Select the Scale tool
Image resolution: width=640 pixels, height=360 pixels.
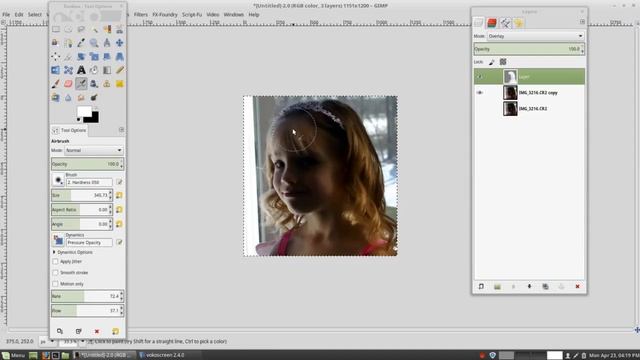94,56
